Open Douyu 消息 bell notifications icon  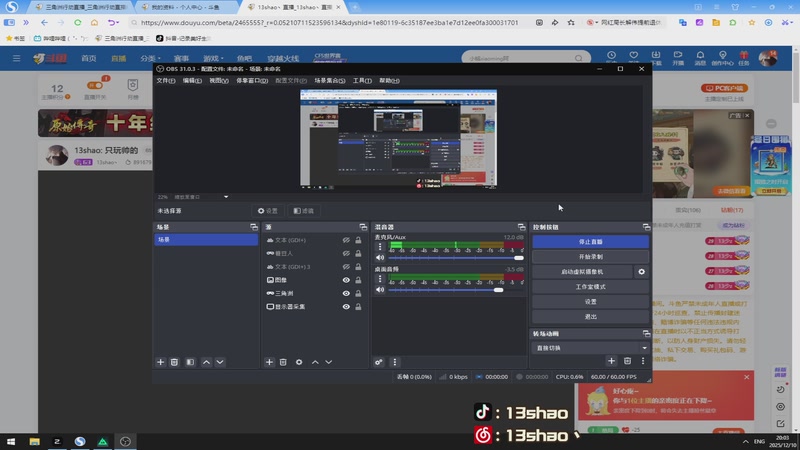click(700, 58)
